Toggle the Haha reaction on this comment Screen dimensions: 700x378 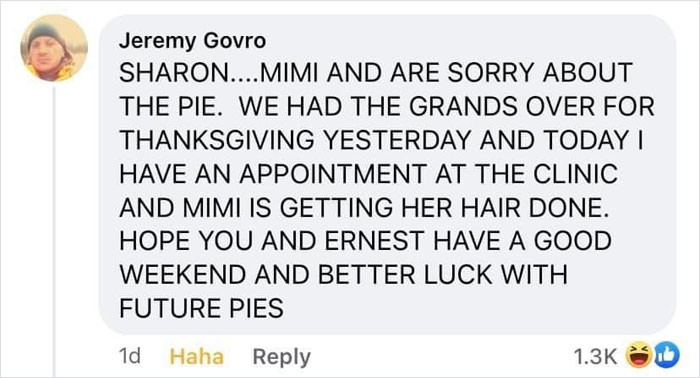pos(197,357)
